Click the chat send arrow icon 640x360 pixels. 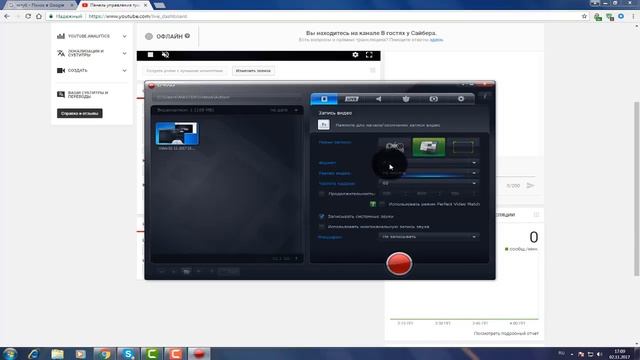(x=530, y=186)
